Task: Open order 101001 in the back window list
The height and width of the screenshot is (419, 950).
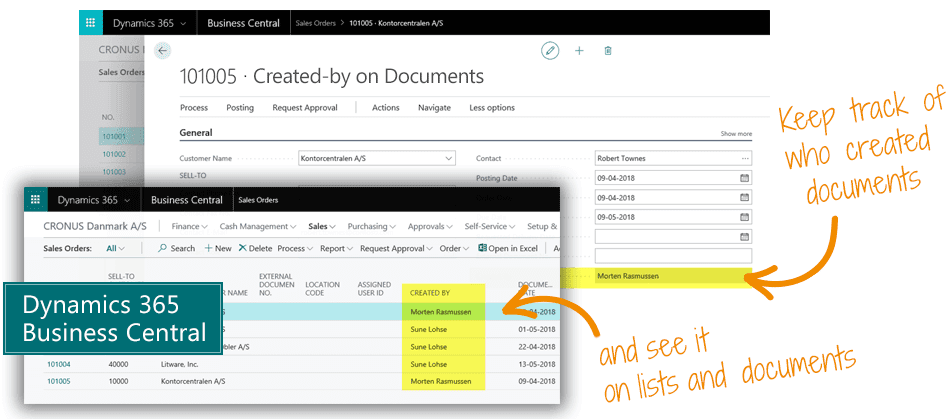Action: (x=114, y=136)
